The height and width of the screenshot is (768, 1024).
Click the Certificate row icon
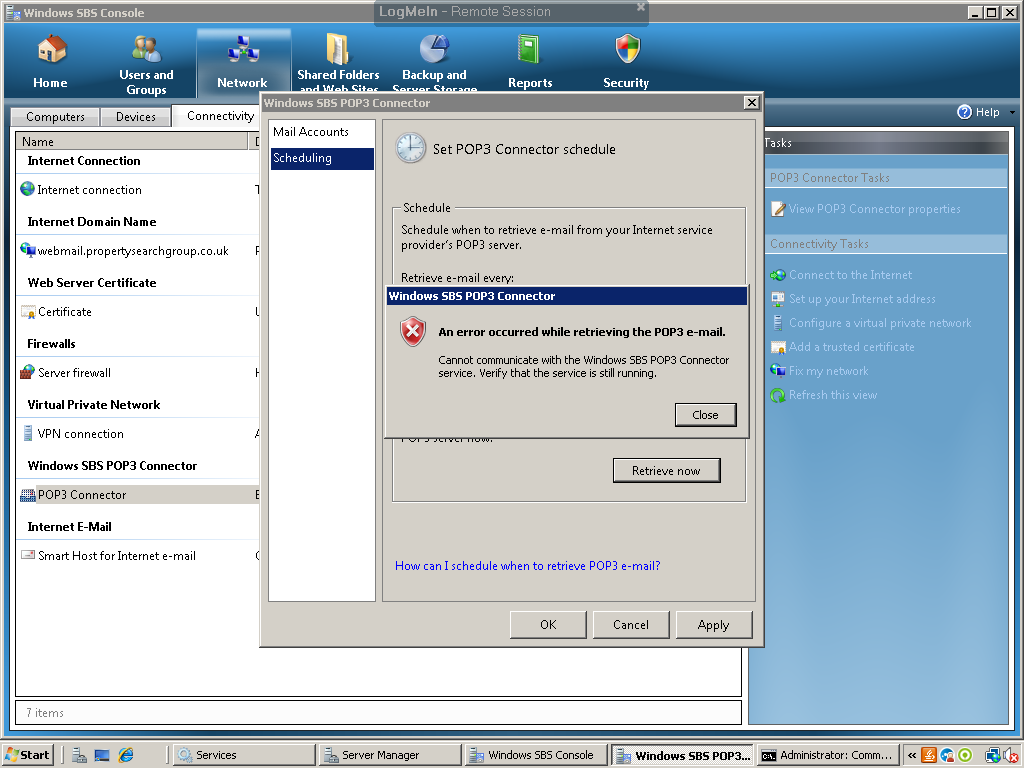[x=27, y=312]
